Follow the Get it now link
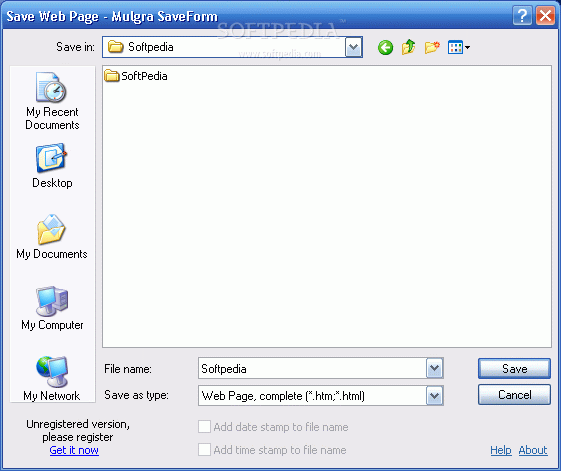Image resolution: width=561 pixels, height=471 pixels. [74, 450]
